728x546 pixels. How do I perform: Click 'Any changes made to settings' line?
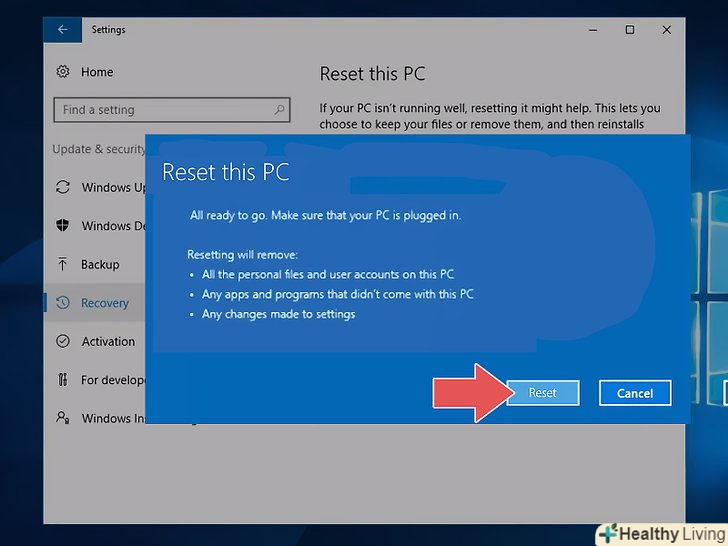click(x=279, y=314)
